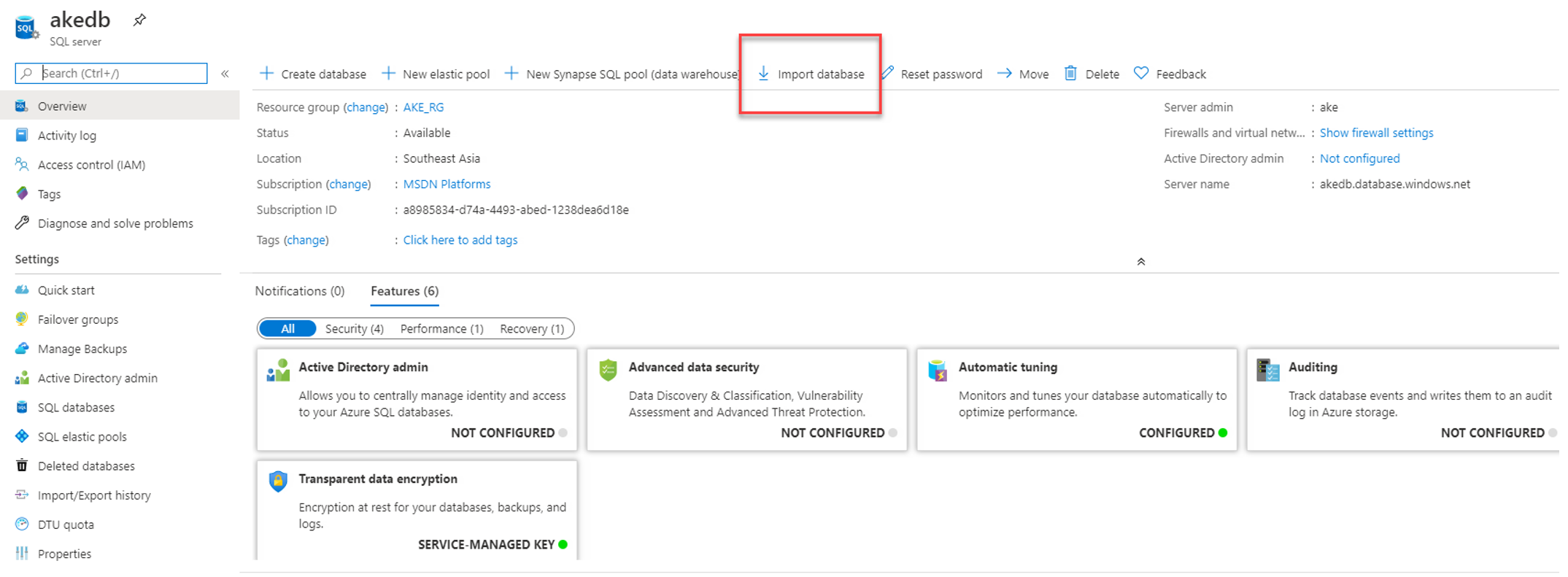Click here to add tags link

pos(460,240)
